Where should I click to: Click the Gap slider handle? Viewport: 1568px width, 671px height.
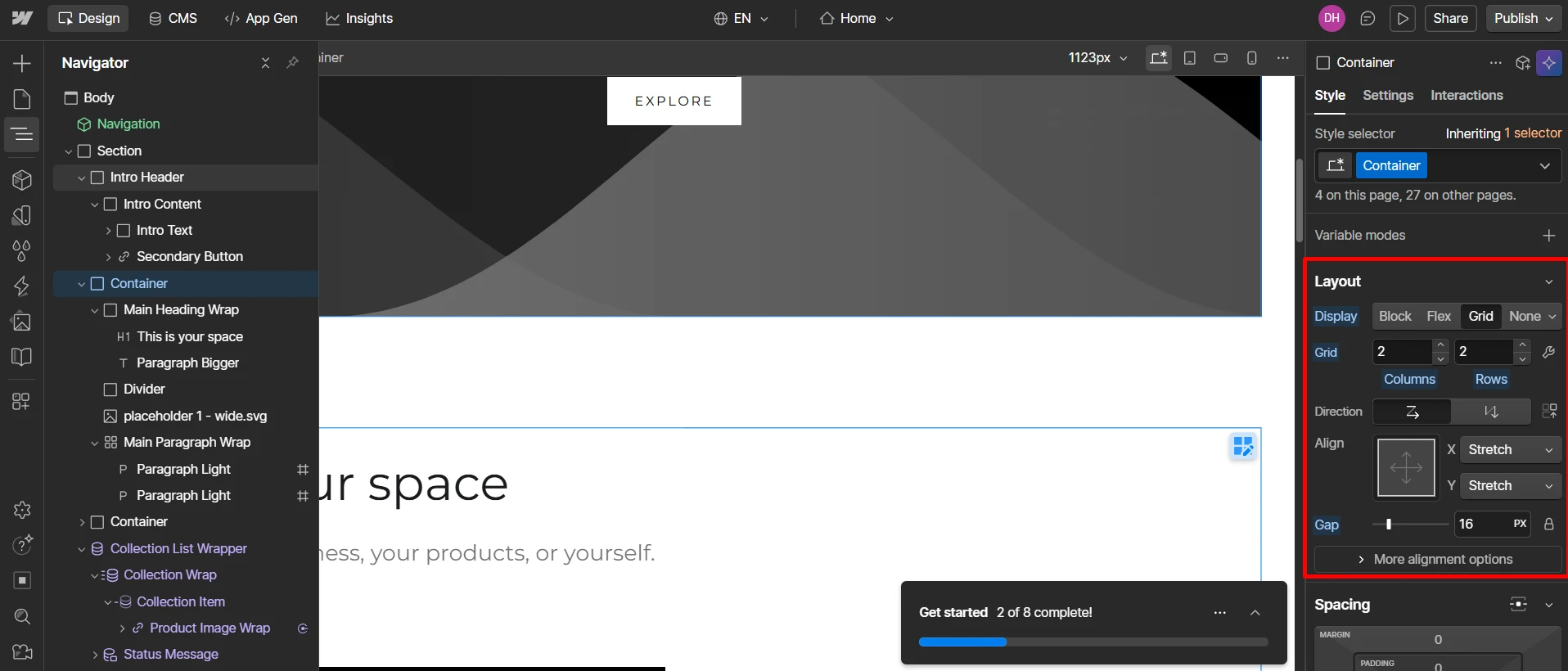pyautogui.click(x=1389, y=525)
